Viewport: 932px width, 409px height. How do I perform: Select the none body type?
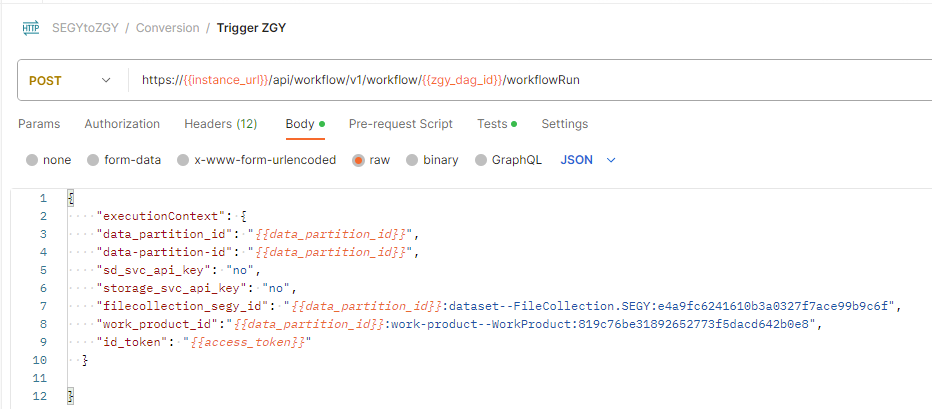(x=49, y=160)
